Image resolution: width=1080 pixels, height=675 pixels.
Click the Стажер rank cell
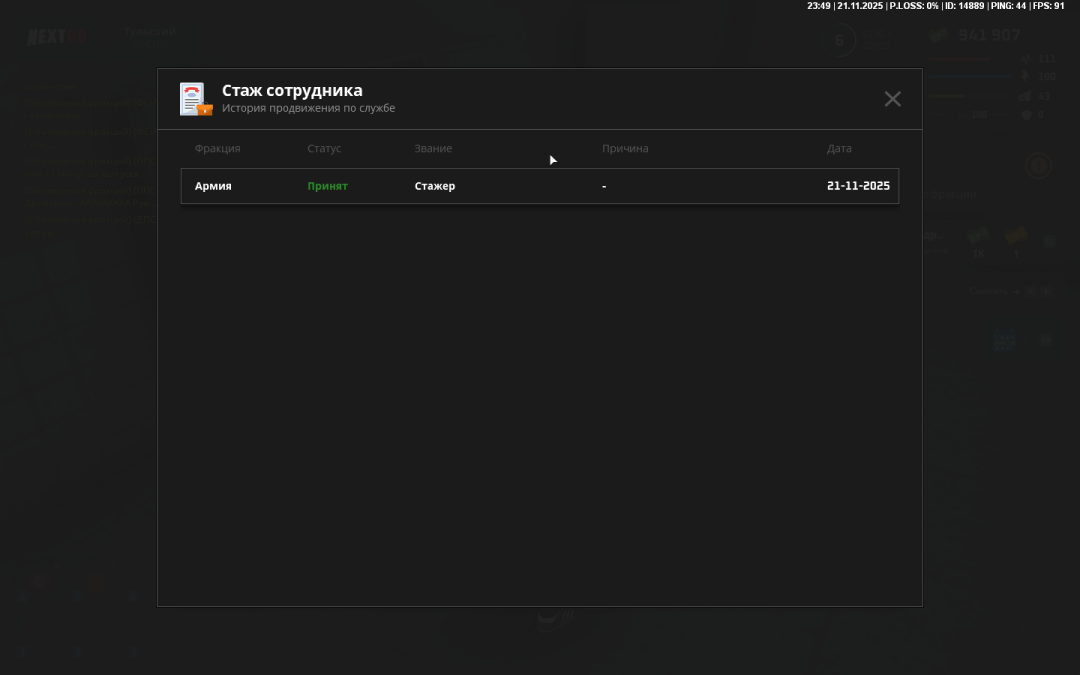click(x=435, y=186)
